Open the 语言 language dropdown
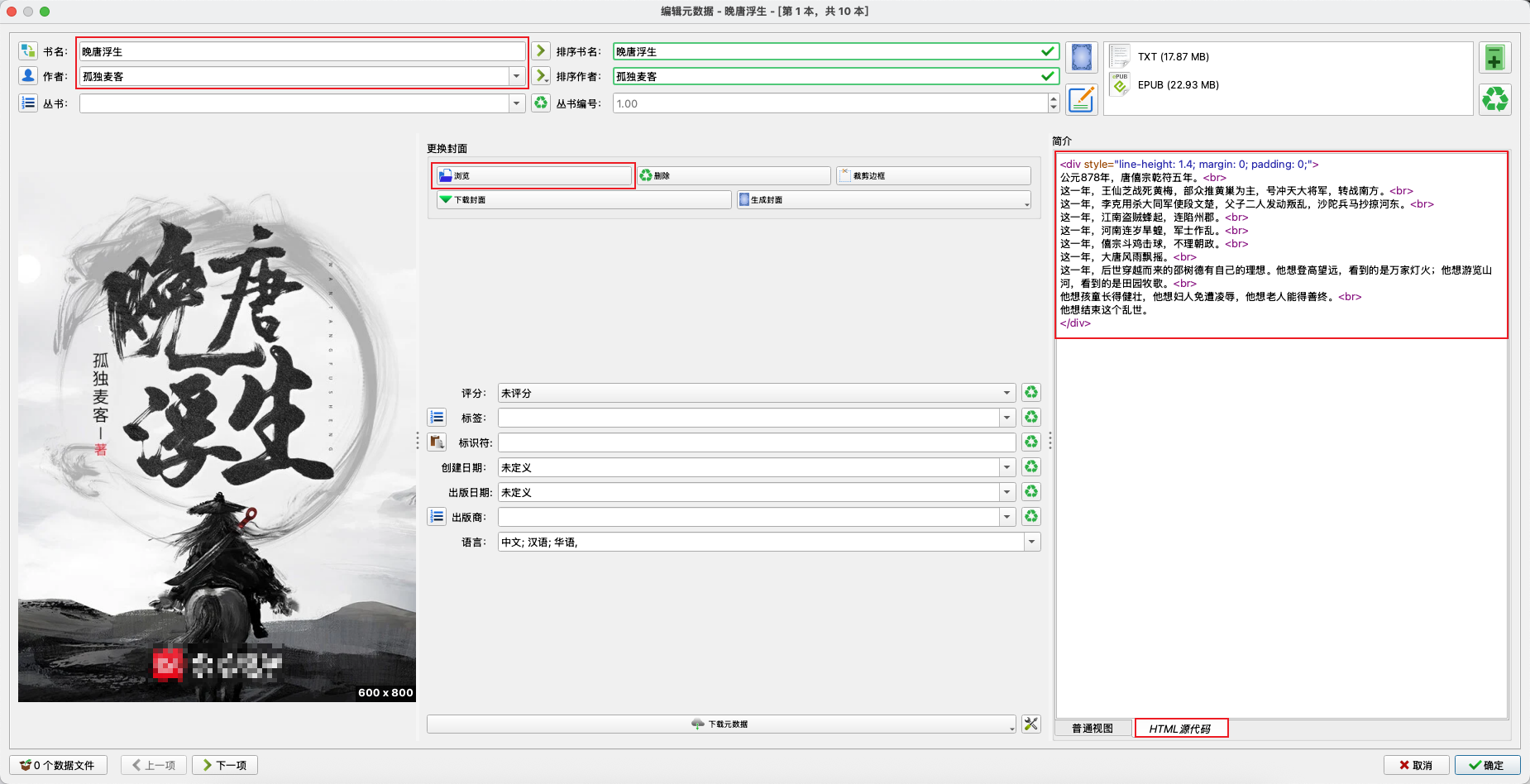Screen dimensions: 1530x784 (x=1030, y=542)
